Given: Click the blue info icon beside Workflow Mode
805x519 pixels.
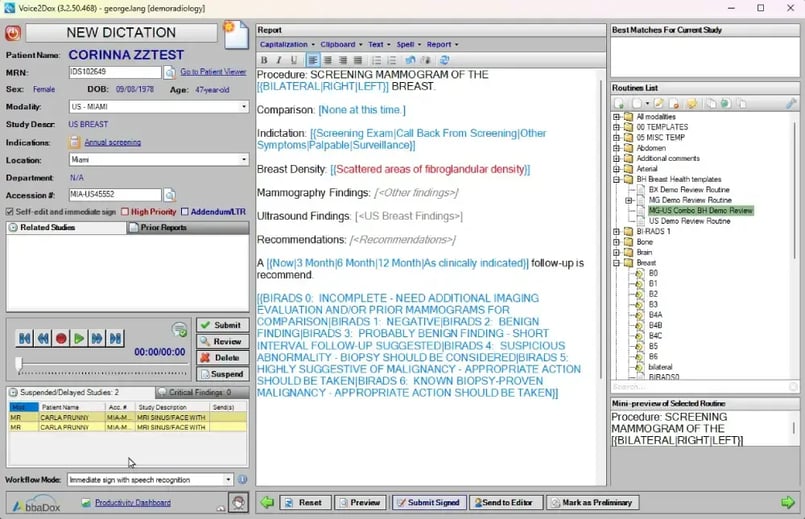Looking at the screenshot, I should 242,479.
